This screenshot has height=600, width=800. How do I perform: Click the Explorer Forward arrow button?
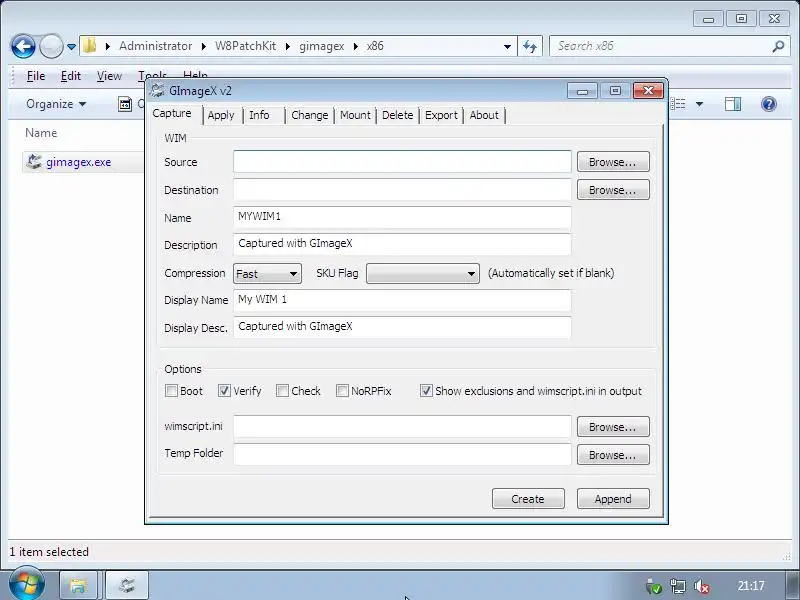51,46
